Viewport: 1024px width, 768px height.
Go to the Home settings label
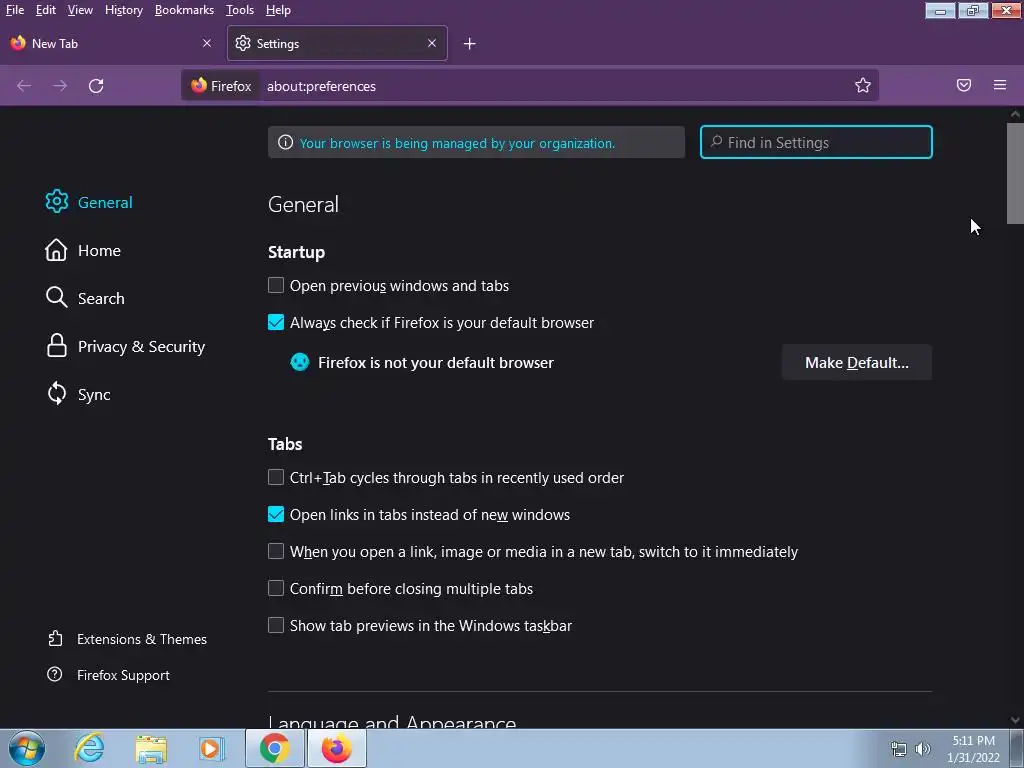pos(99,250)
